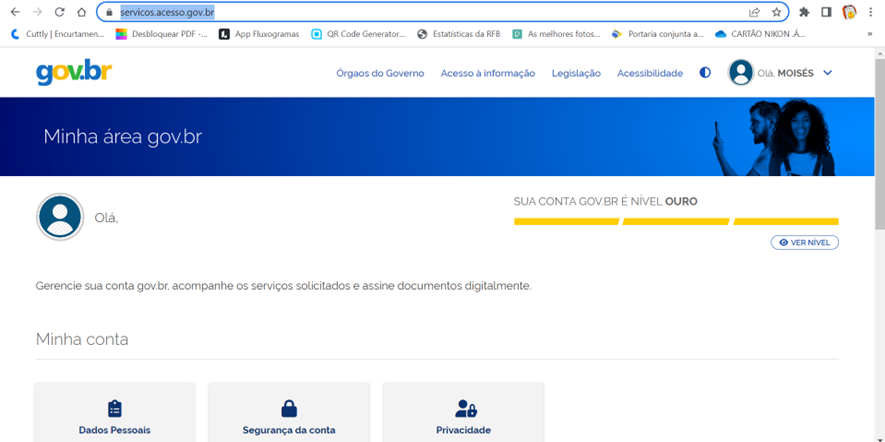Open Chrome three-dot menu
The height and width of the screenshot is (442, 885).
click(871, 12)
